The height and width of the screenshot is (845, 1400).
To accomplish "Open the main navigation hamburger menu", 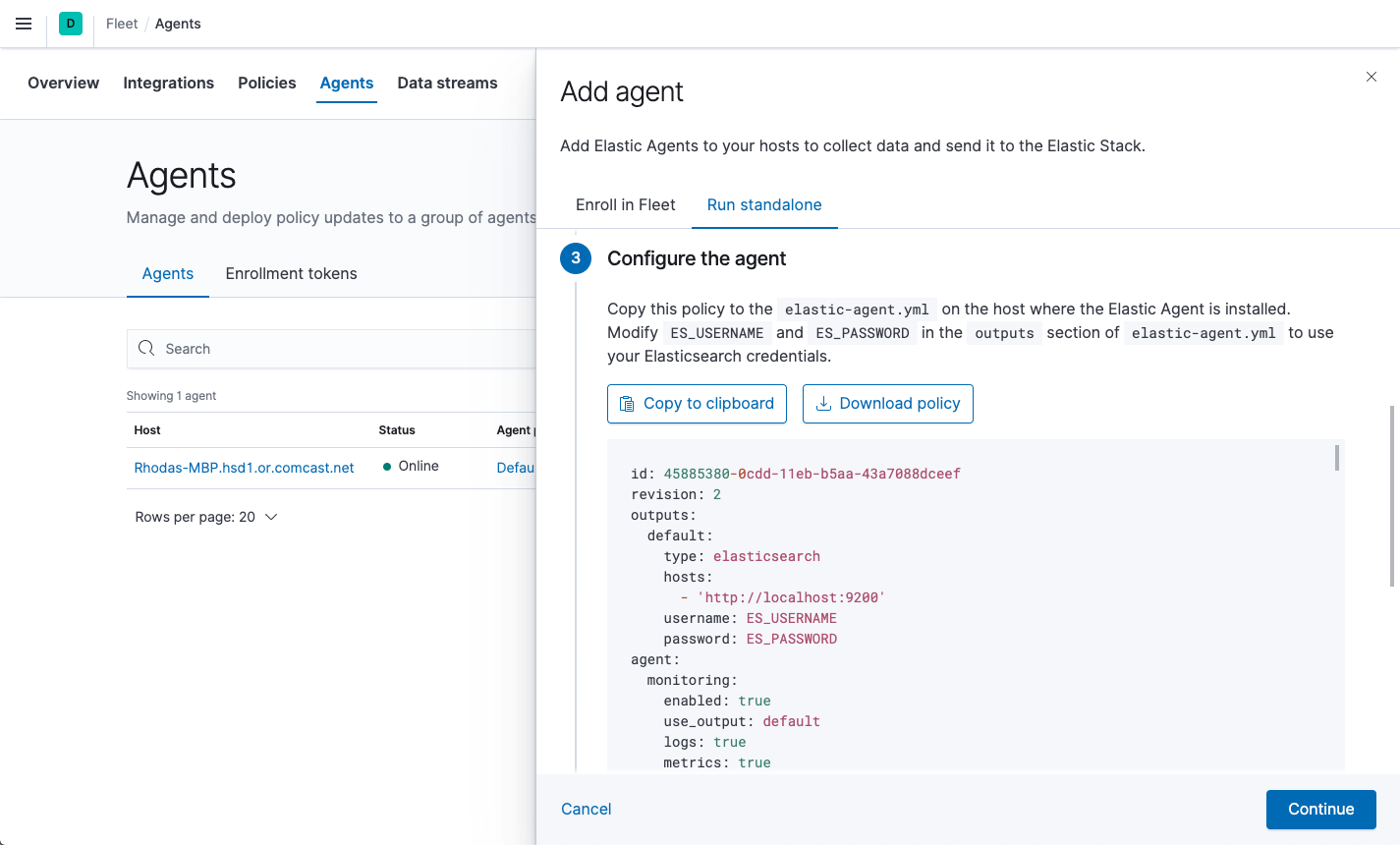I will [24, 24].
